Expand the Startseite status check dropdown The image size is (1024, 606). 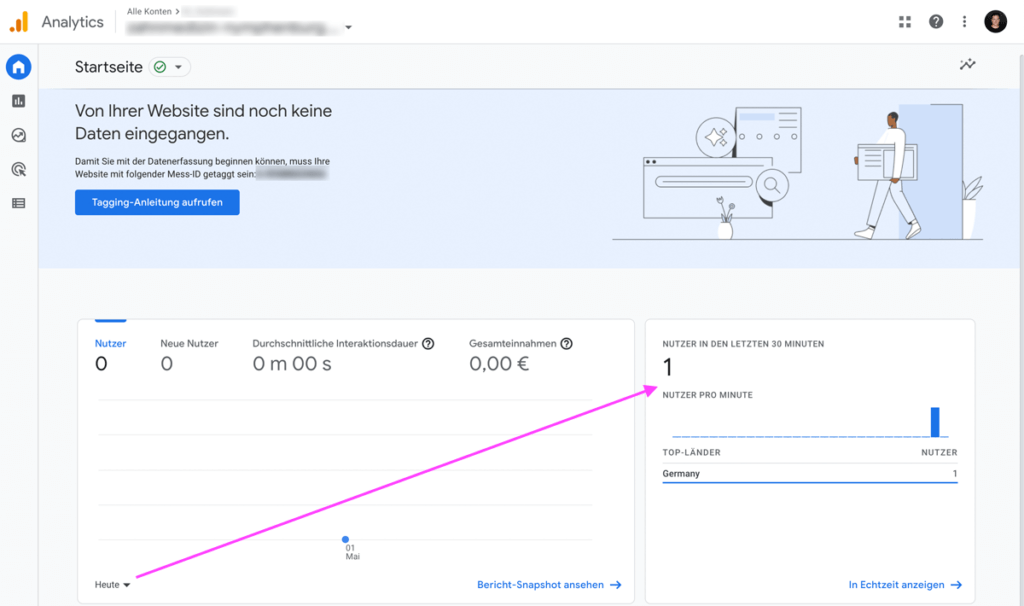[x=169, y=67]
